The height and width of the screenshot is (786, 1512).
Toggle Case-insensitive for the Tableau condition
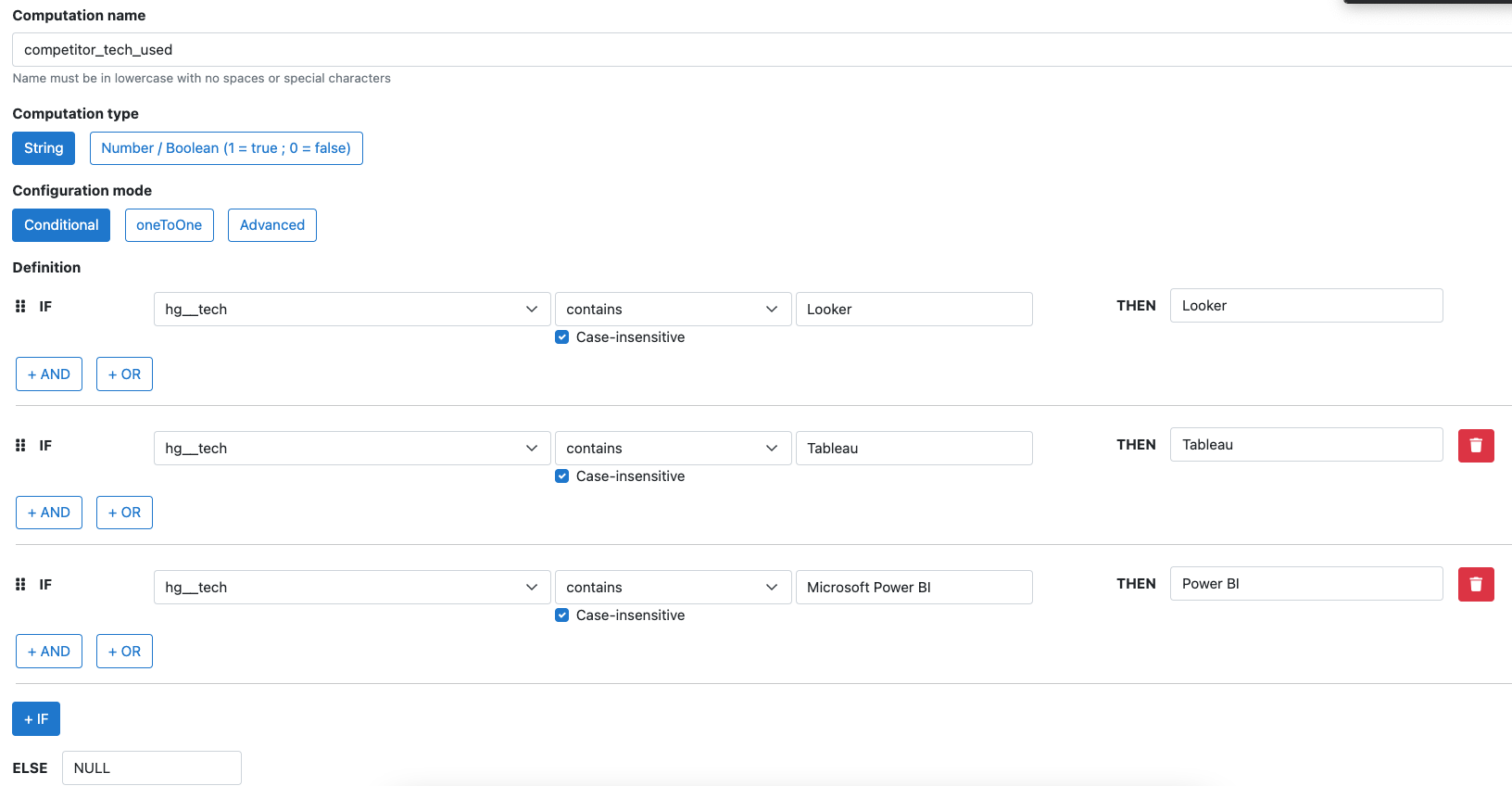tap(561, 476)
